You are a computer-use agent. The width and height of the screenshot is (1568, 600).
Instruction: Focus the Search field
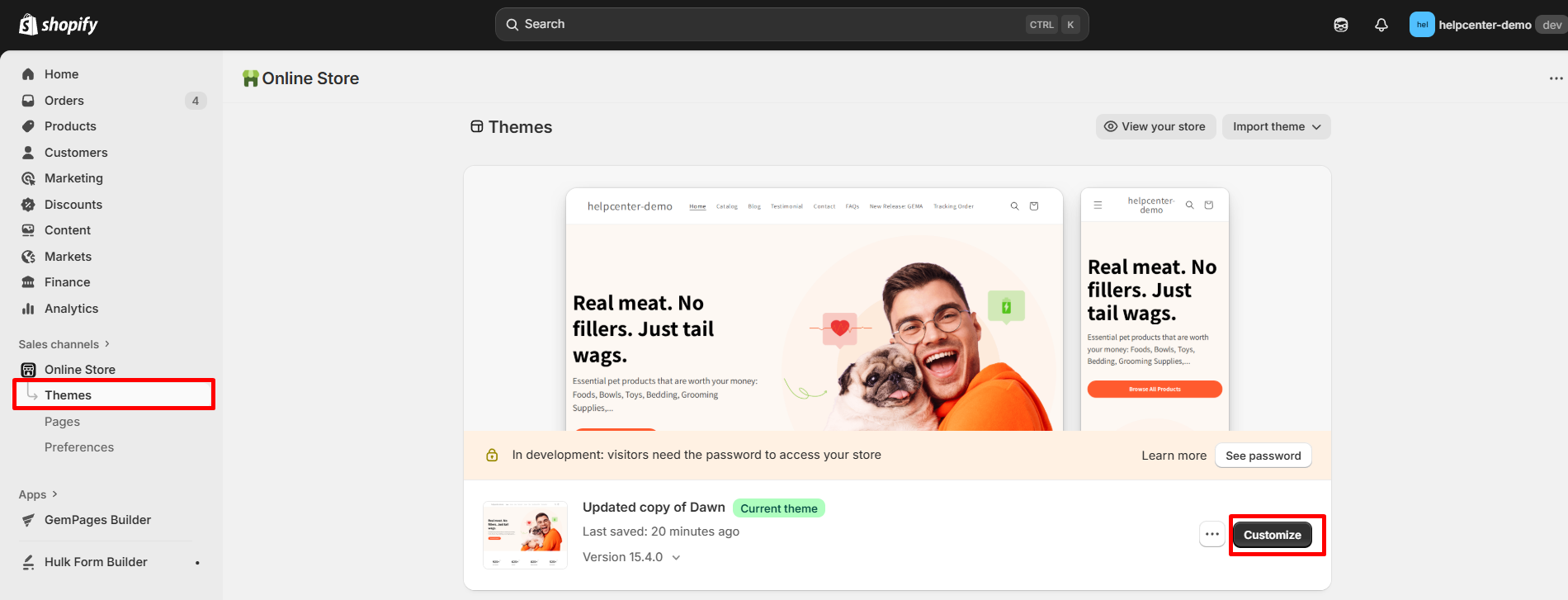(791, 25)
